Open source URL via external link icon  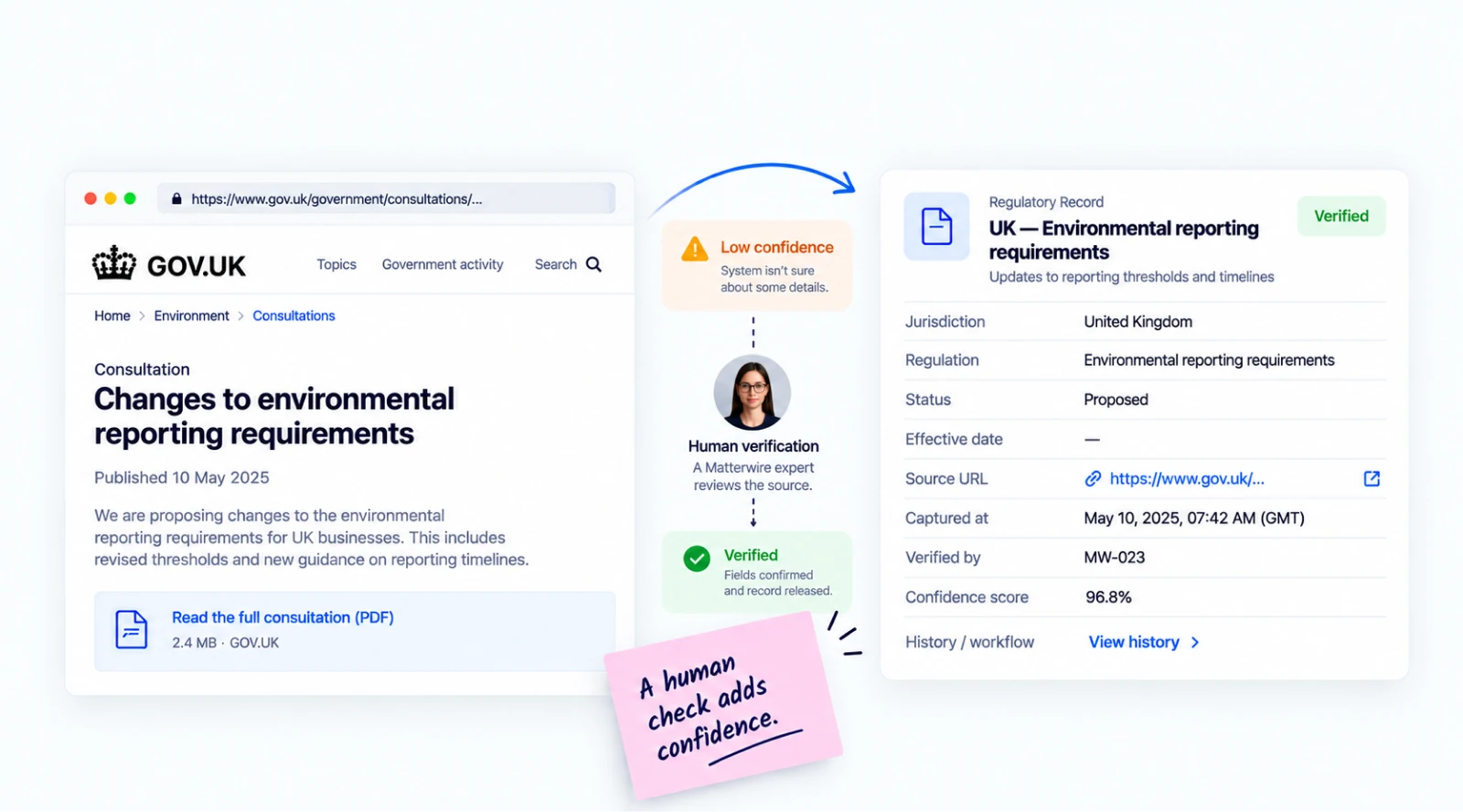pos(1372,478)
